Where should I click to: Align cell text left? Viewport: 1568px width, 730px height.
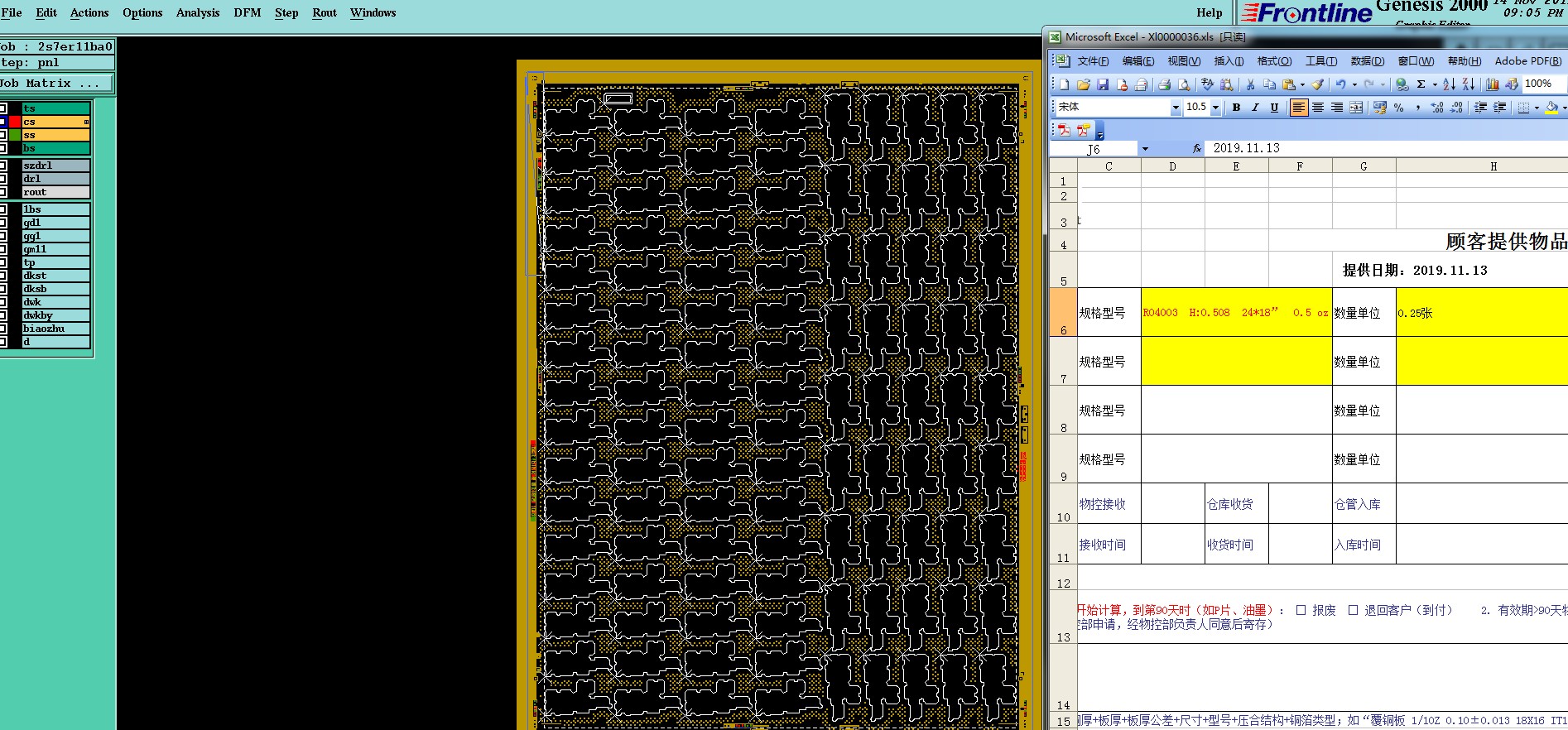tap(1298, 108)
